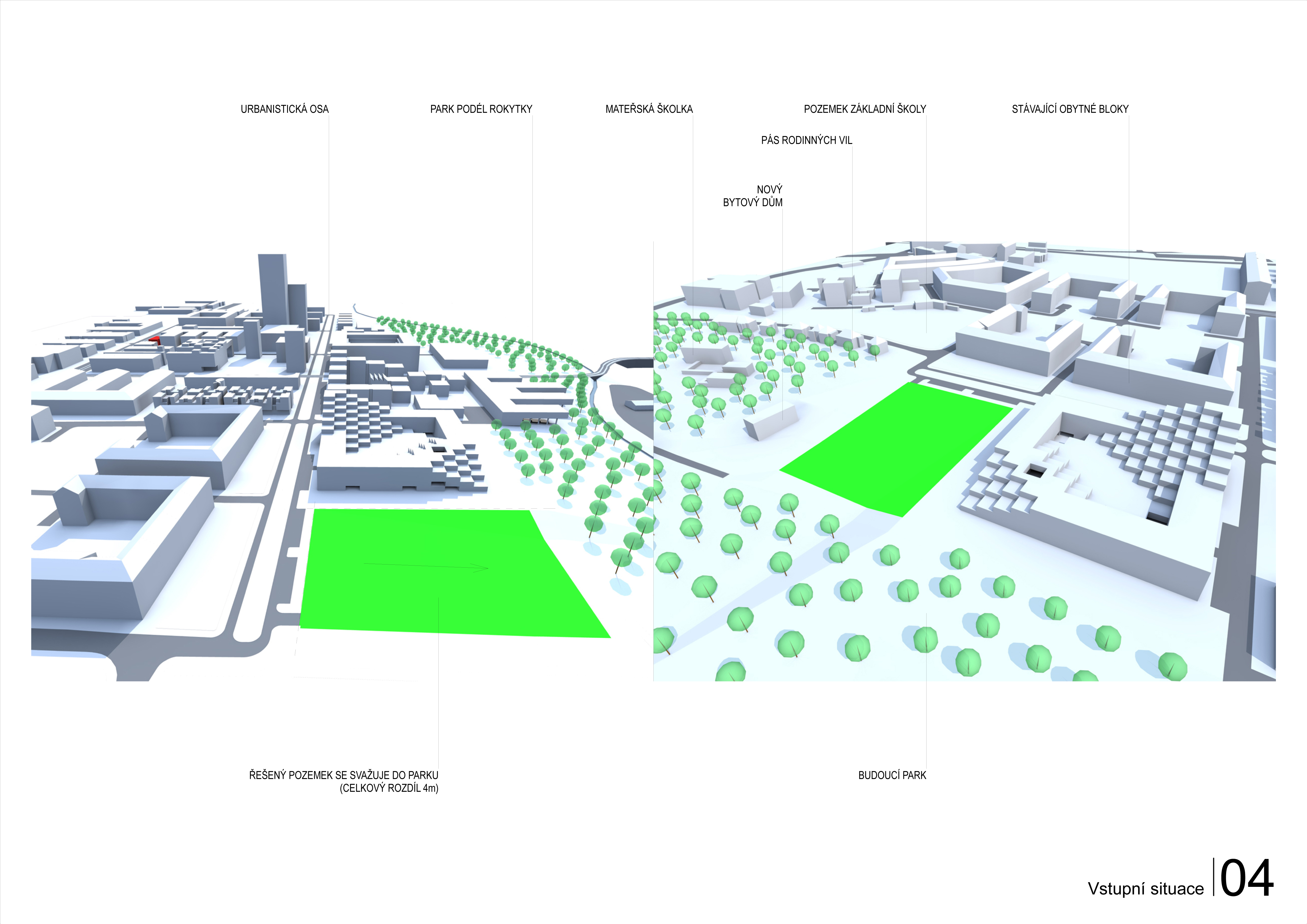Click the URBANISTICKÁ OSA label

coord(284,109)
